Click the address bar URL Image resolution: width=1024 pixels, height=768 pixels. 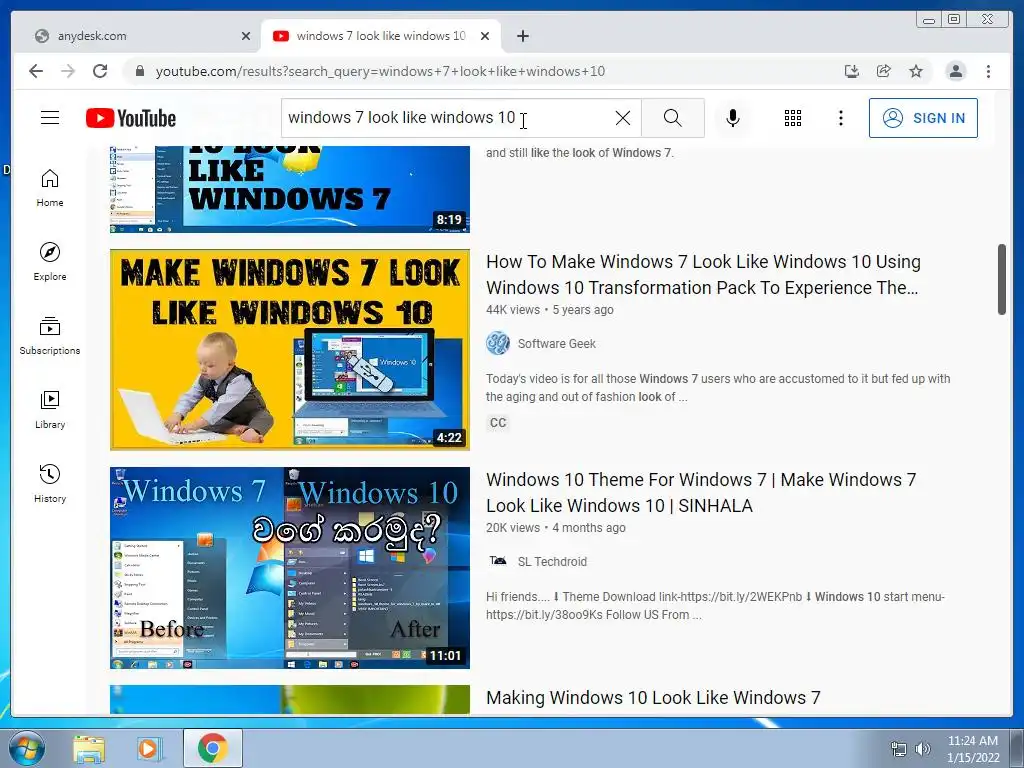380,71
